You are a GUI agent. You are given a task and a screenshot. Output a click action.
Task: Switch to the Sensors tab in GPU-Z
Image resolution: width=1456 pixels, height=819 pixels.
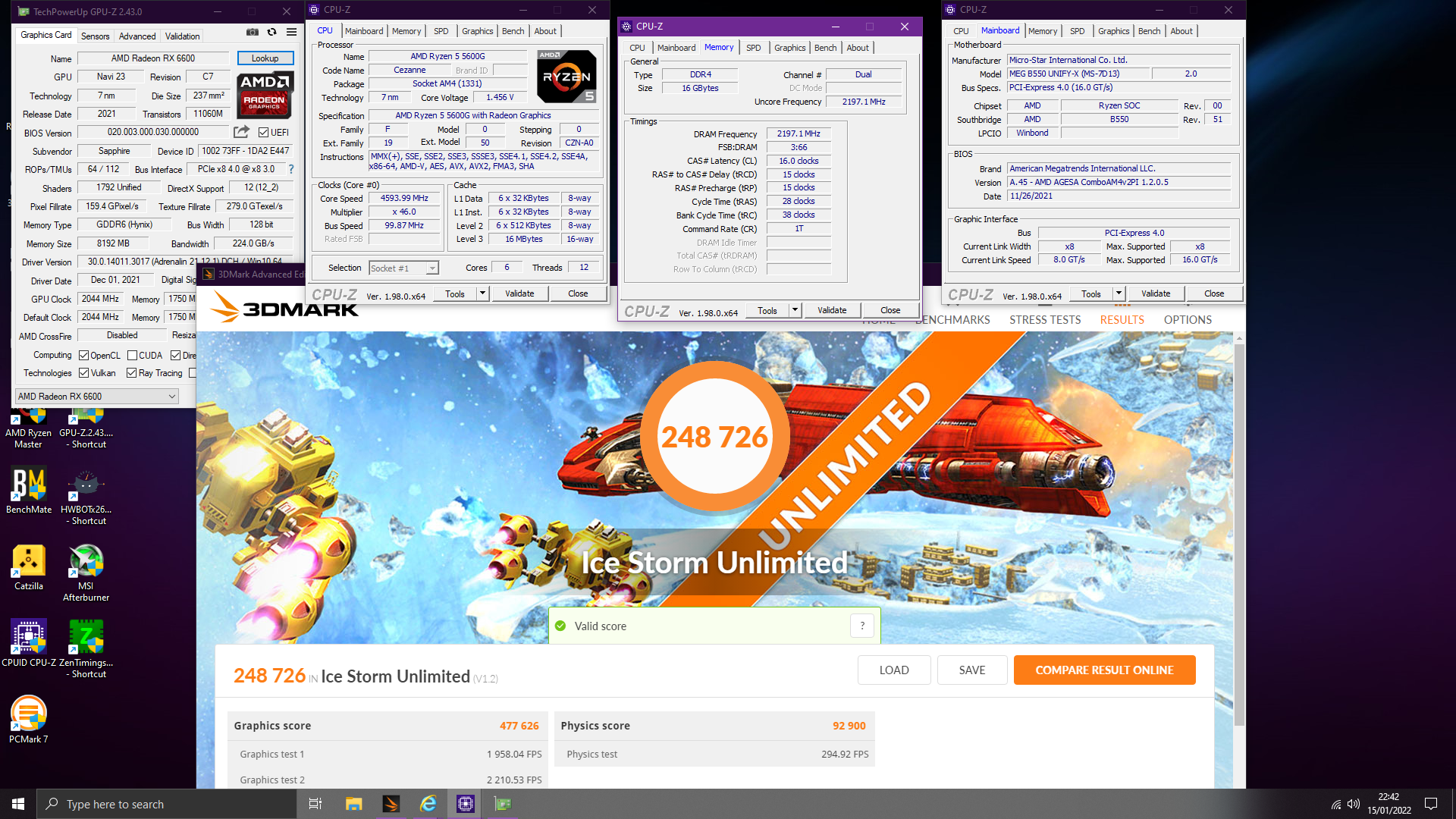pyautogui.click(x=95, y=36)
